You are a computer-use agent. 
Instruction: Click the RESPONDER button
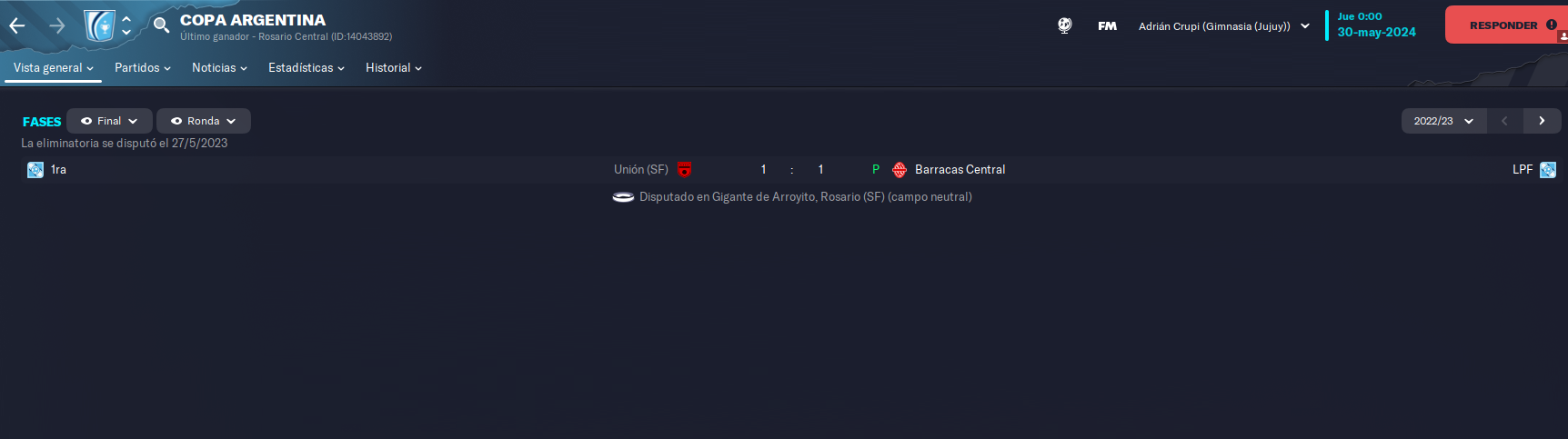1506,25
